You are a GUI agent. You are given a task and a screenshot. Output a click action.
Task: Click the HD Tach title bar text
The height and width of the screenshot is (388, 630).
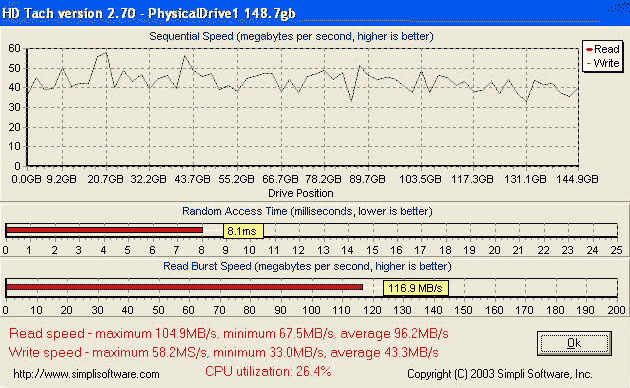pyautogui.click(x=149, y=13)
